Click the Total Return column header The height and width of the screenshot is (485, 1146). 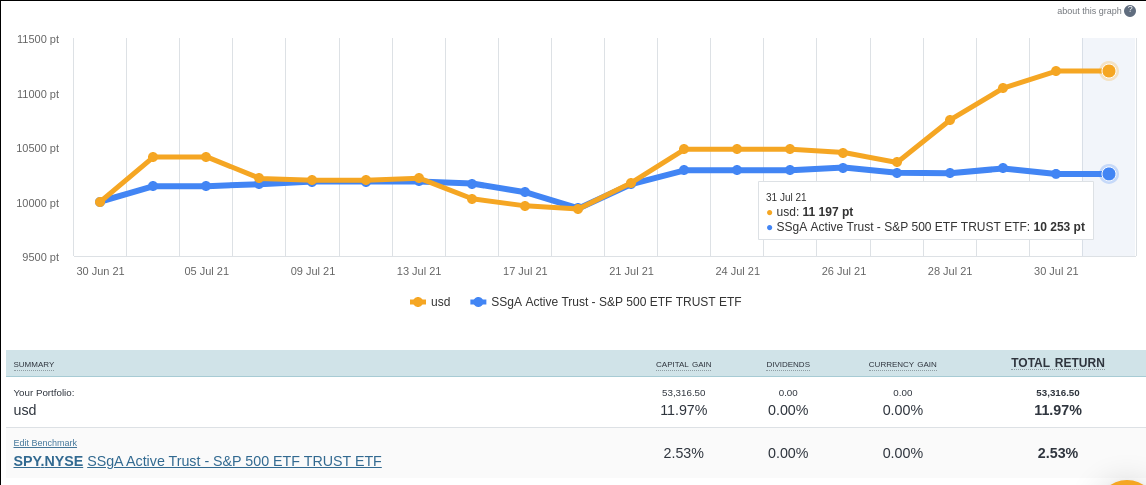(1058, 363)
